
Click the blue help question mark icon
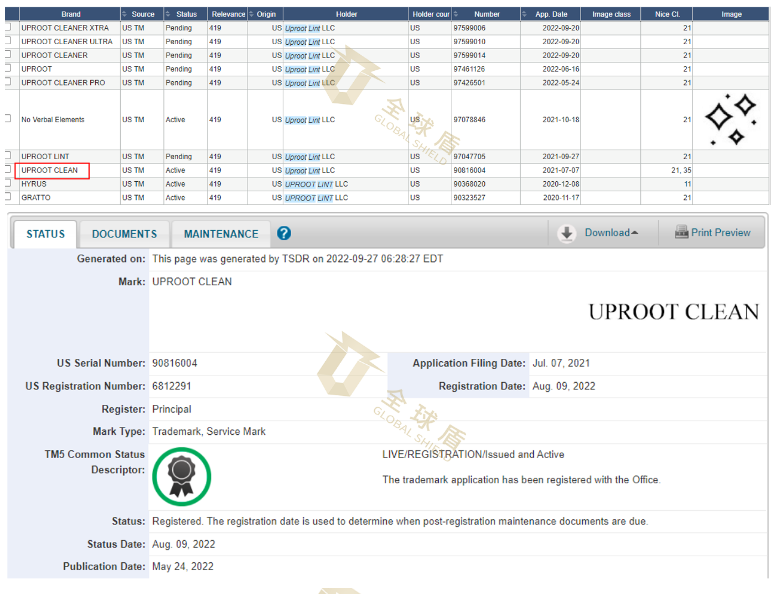coord(284,233)
